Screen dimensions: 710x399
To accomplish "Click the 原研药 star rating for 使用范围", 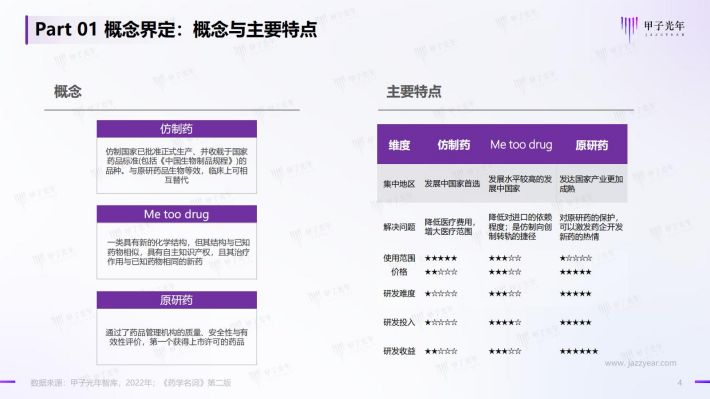I will (576, 259).
